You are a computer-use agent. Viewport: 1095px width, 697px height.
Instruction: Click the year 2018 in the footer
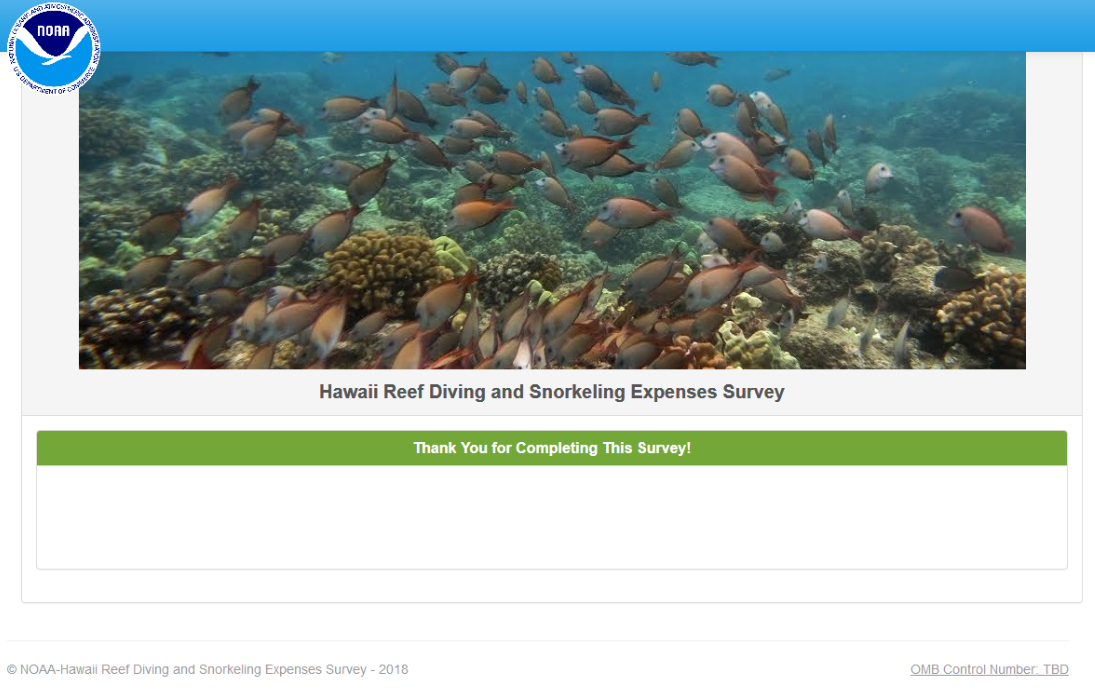[393, 669]
